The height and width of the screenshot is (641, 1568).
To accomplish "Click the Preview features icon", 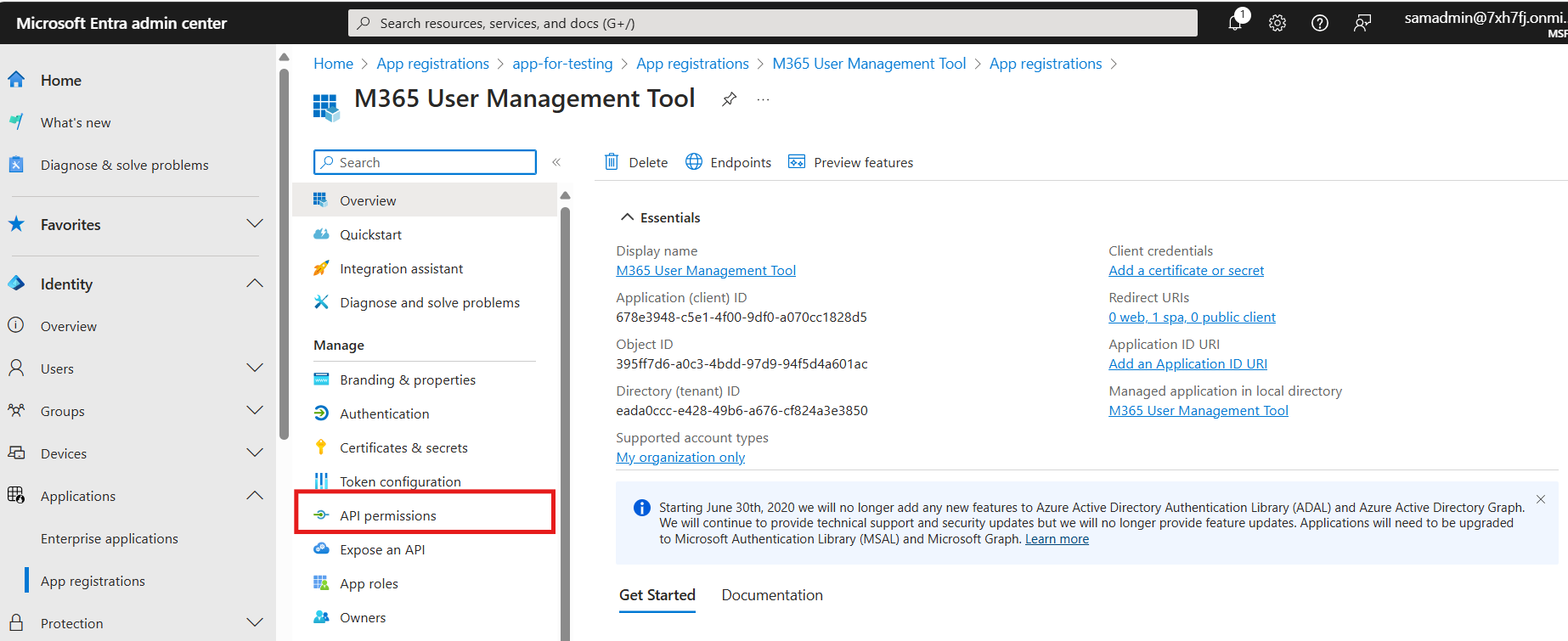I will point(797,161).
